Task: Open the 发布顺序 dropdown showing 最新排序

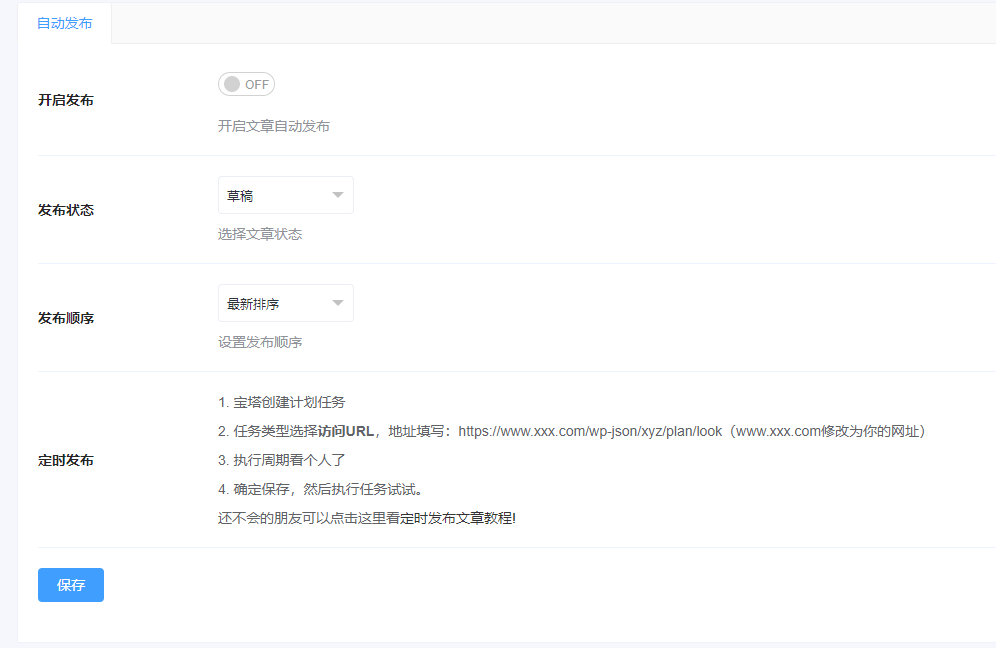Action: (x=286, y=303)
